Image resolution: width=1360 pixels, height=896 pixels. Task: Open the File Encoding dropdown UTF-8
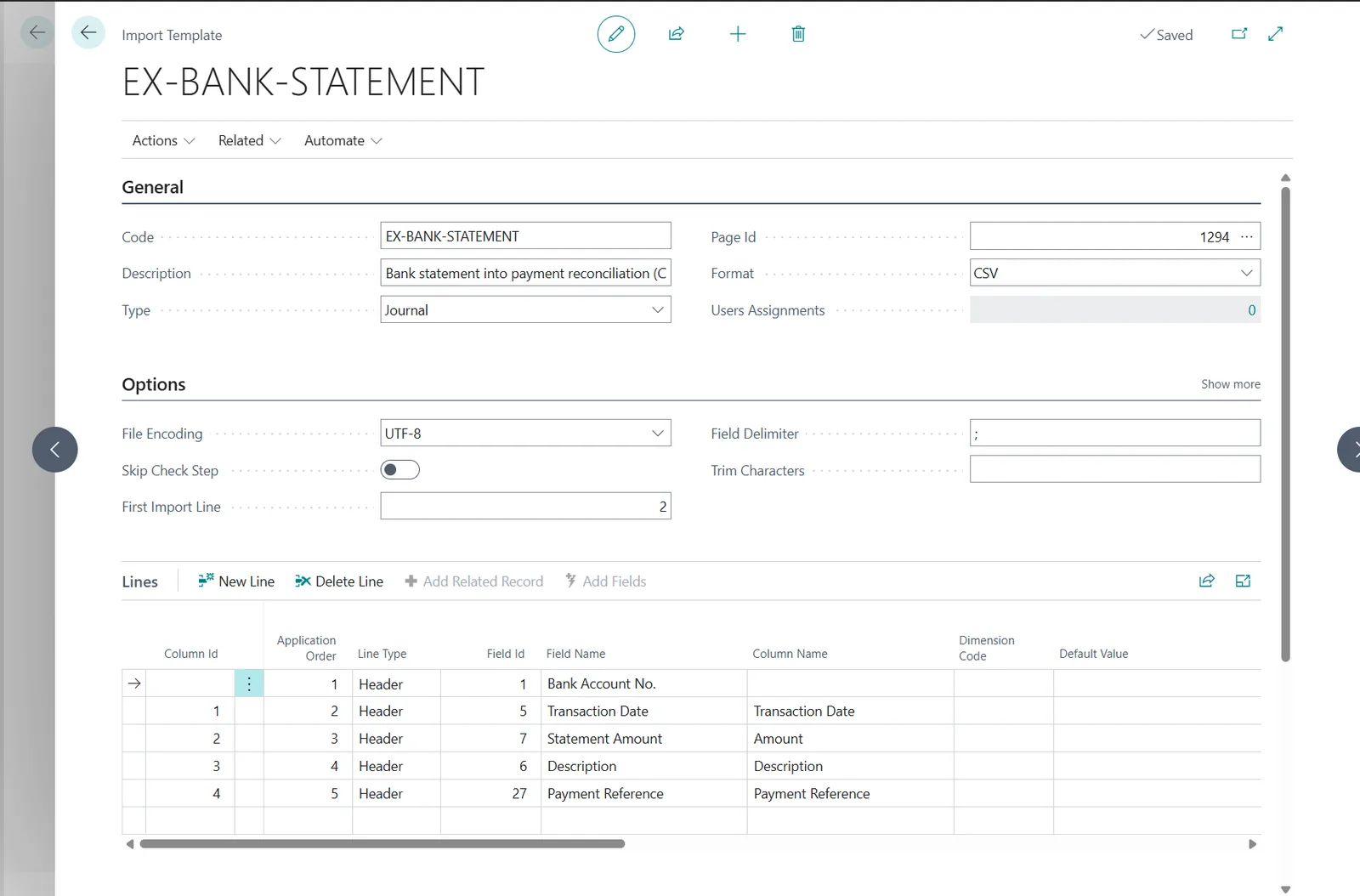(x=526, y=433)
